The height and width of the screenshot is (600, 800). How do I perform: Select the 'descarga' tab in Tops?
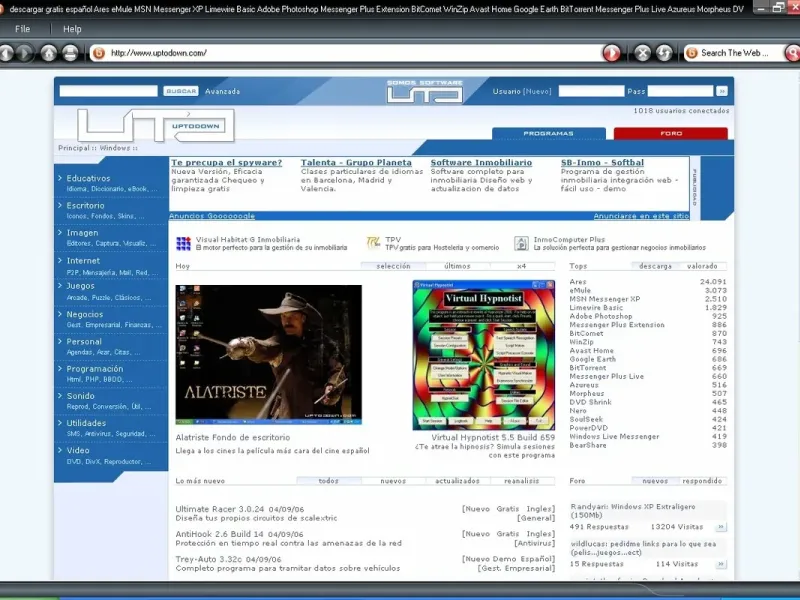(x=655, y=266)
